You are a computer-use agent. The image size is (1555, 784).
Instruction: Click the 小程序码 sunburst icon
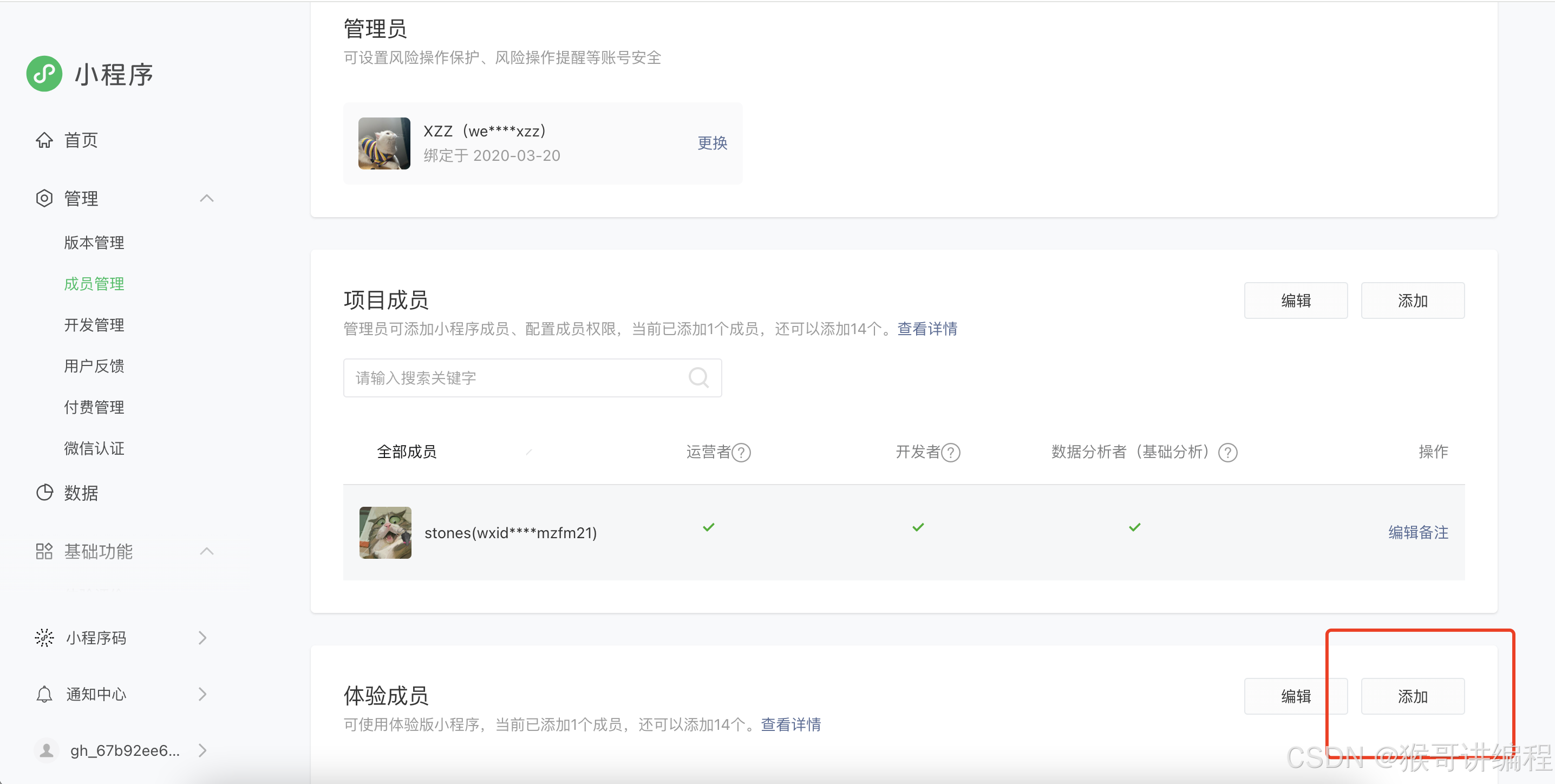44,638
